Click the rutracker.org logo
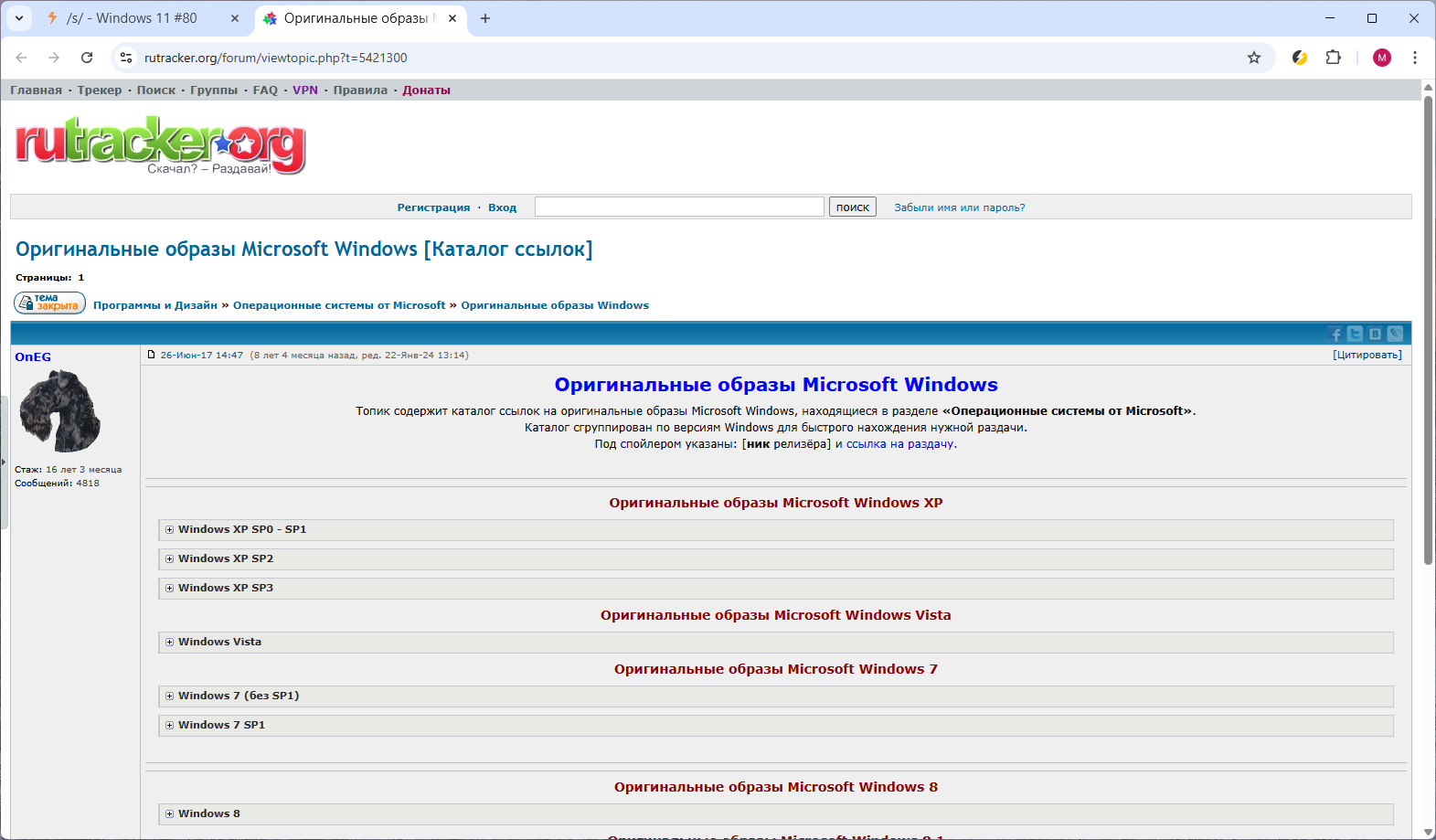 click(161, 144)
